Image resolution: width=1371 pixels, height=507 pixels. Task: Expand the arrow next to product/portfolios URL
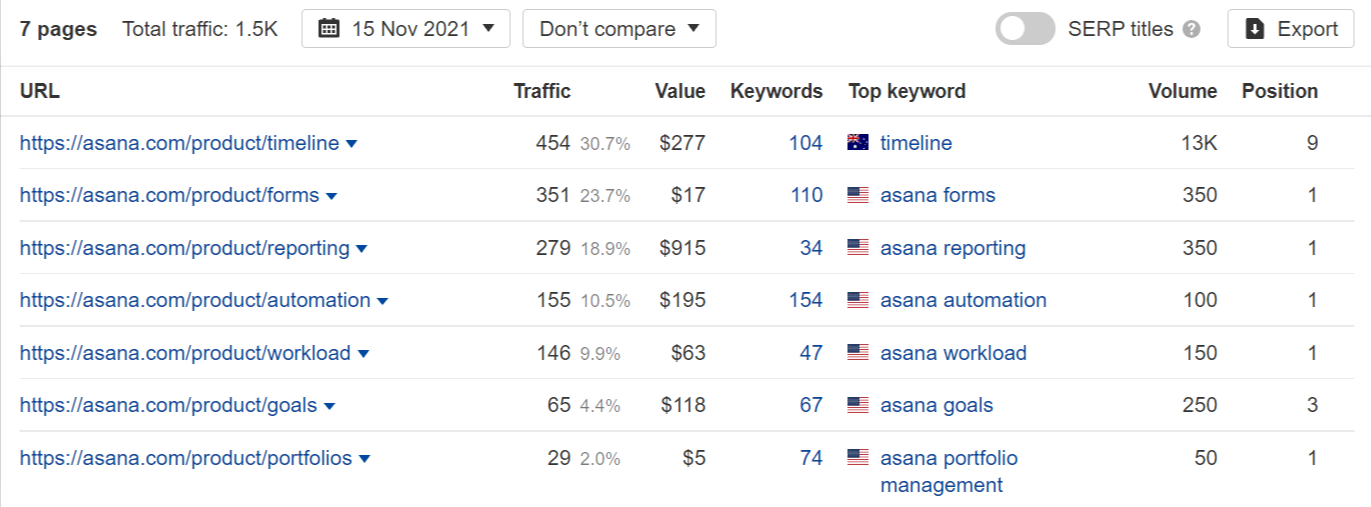[365, 459]
